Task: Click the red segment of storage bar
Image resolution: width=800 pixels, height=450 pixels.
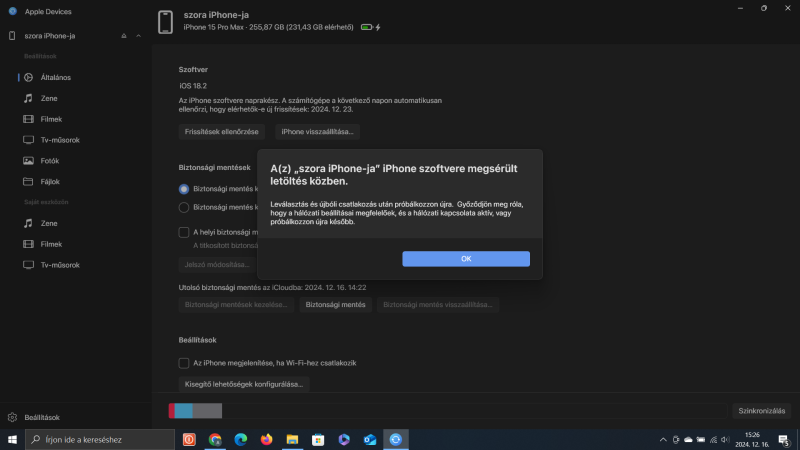Action: coord(172,411)
